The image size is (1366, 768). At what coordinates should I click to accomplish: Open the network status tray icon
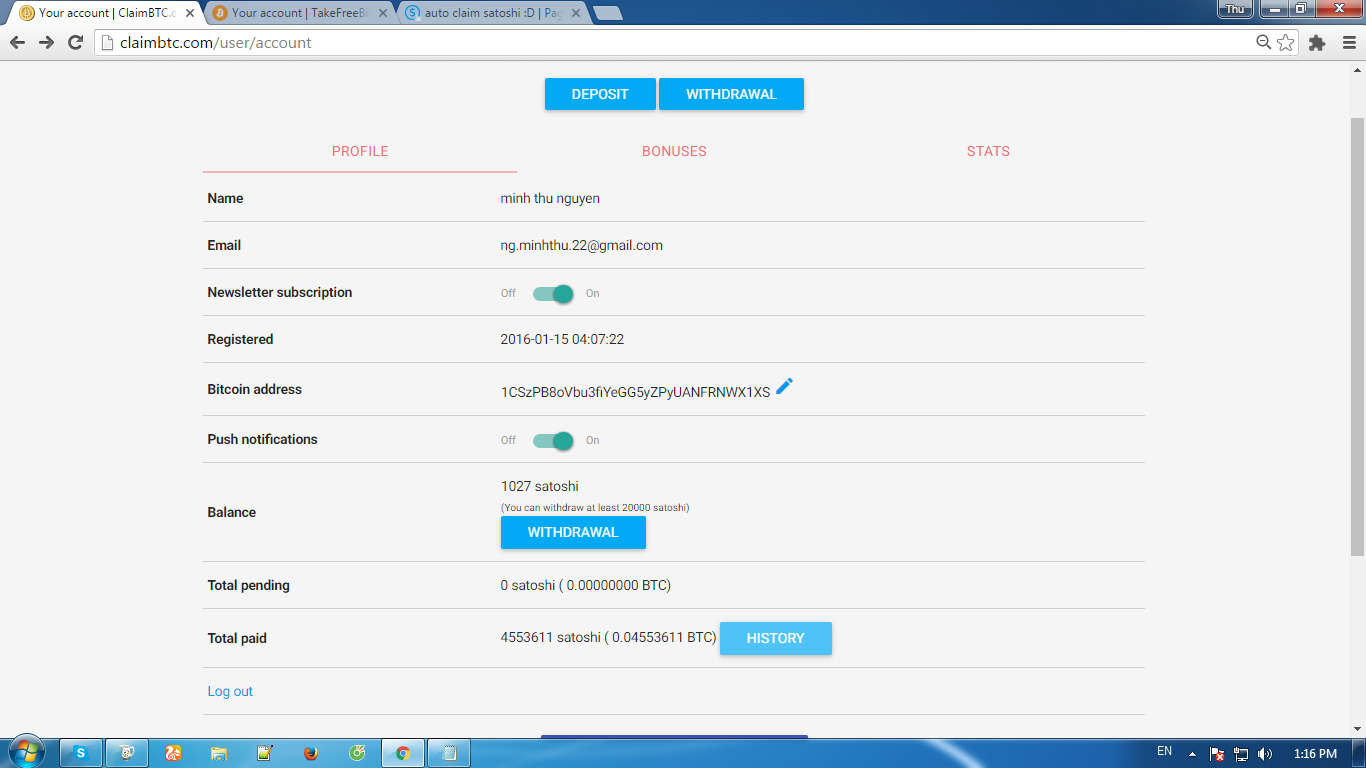pos(1241,754)
